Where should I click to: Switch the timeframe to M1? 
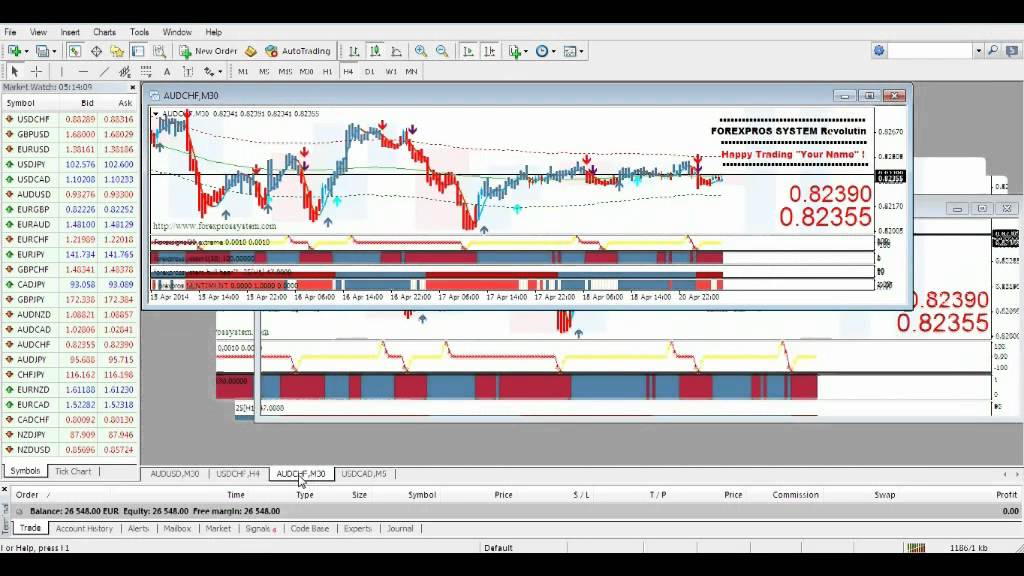tap(243, 71)
